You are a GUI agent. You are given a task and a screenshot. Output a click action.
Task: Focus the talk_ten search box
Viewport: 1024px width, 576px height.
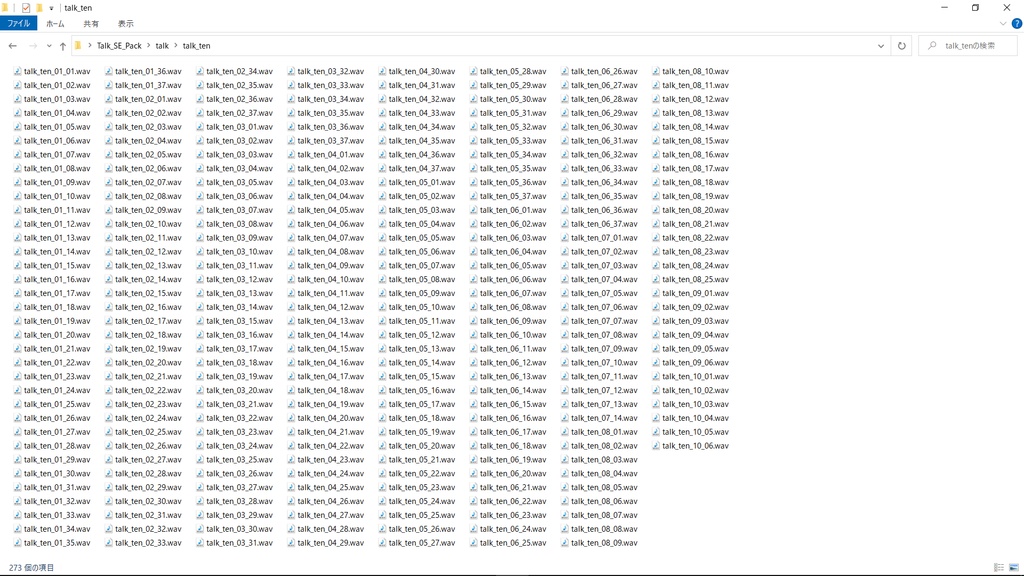click(968, 46)
